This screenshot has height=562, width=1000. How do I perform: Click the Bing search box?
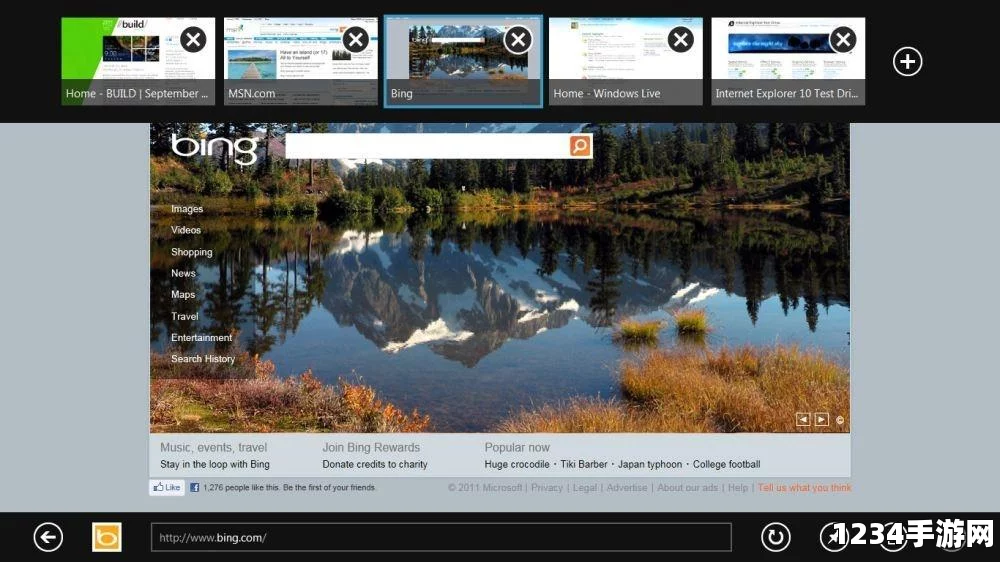[x=427, y=146]
